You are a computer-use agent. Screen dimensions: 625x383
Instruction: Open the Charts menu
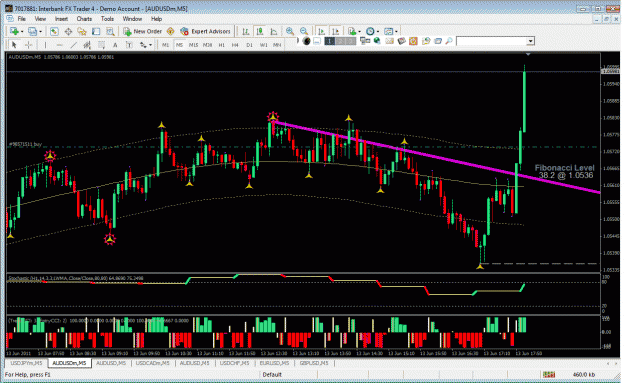[84, 19]
